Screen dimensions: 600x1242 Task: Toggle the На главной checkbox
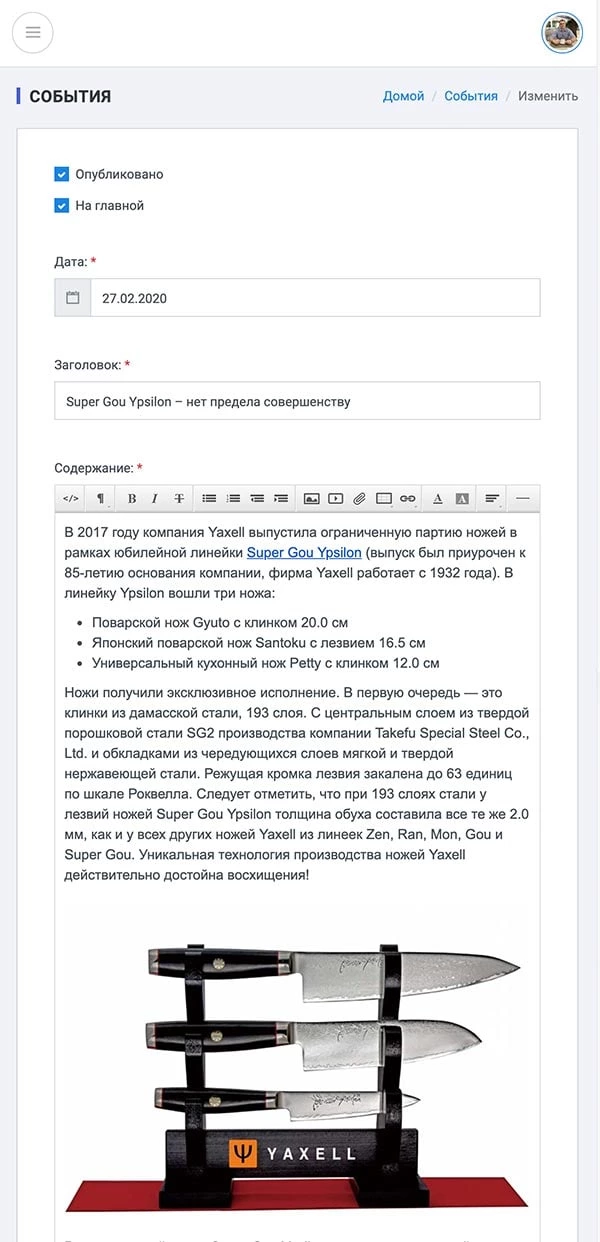62,206
